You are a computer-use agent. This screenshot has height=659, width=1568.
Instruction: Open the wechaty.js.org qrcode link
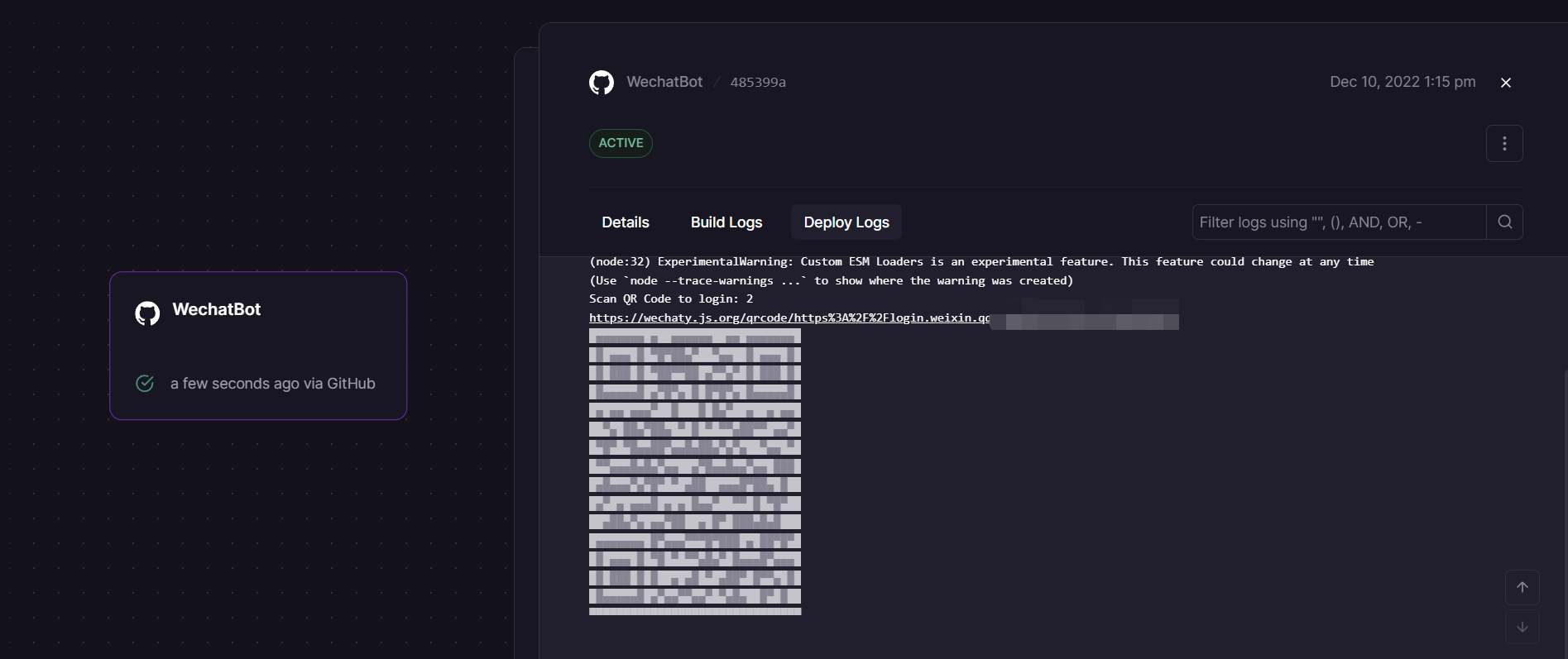tap(789, 318)
